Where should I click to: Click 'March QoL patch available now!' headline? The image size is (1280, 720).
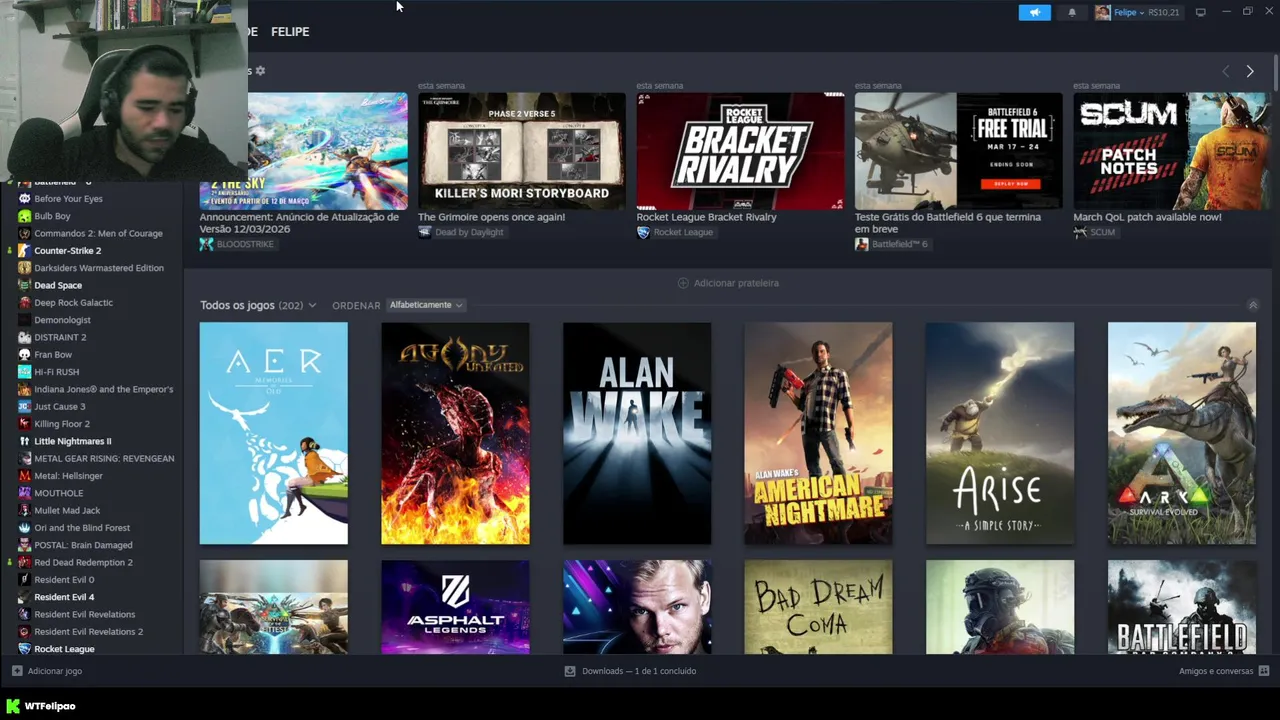1147,217
